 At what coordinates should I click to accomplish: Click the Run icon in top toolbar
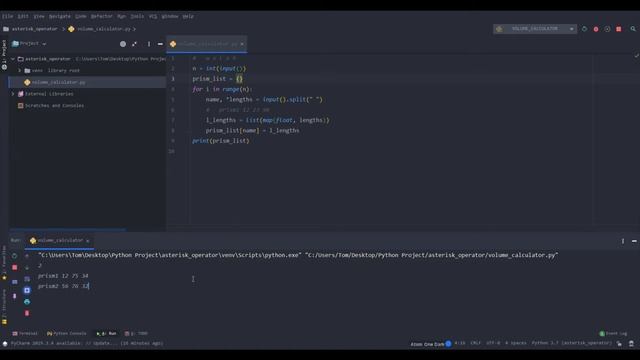(x=584, y=29)
